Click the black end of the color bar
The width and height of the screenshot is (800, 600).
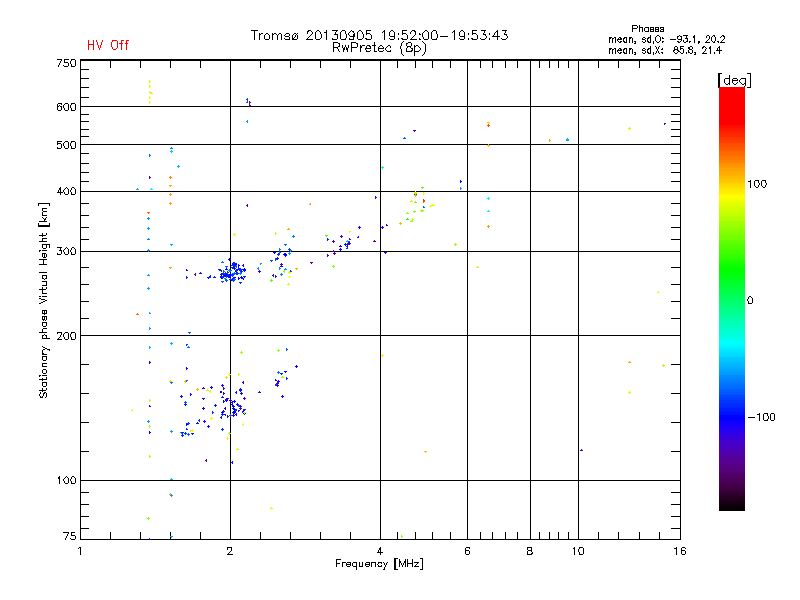pyautogui.click(x=732, y=504)
